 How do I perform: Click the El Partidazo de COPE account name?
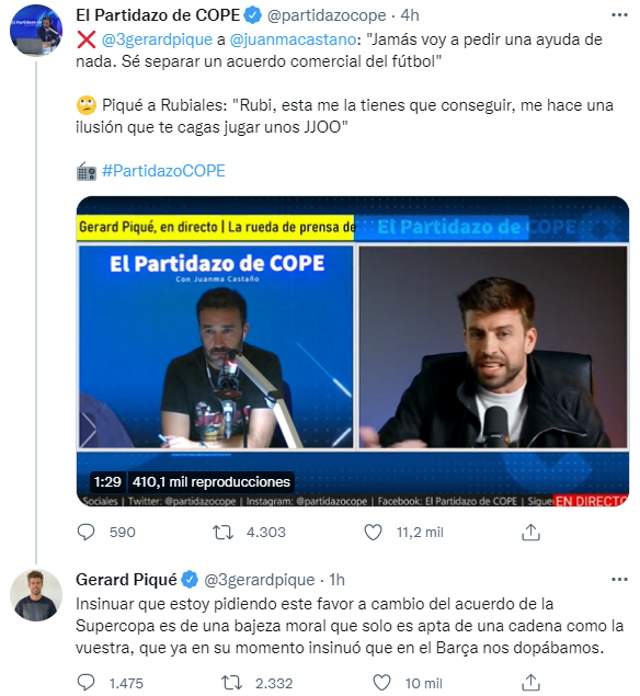[158, 16]
